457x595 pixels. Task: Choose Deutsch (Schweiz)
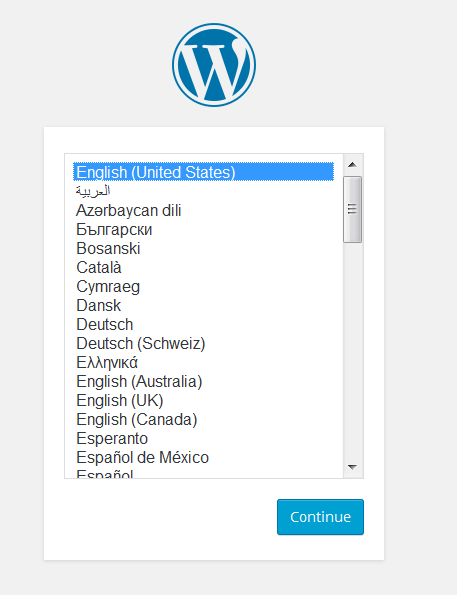[x=203, y=343]
